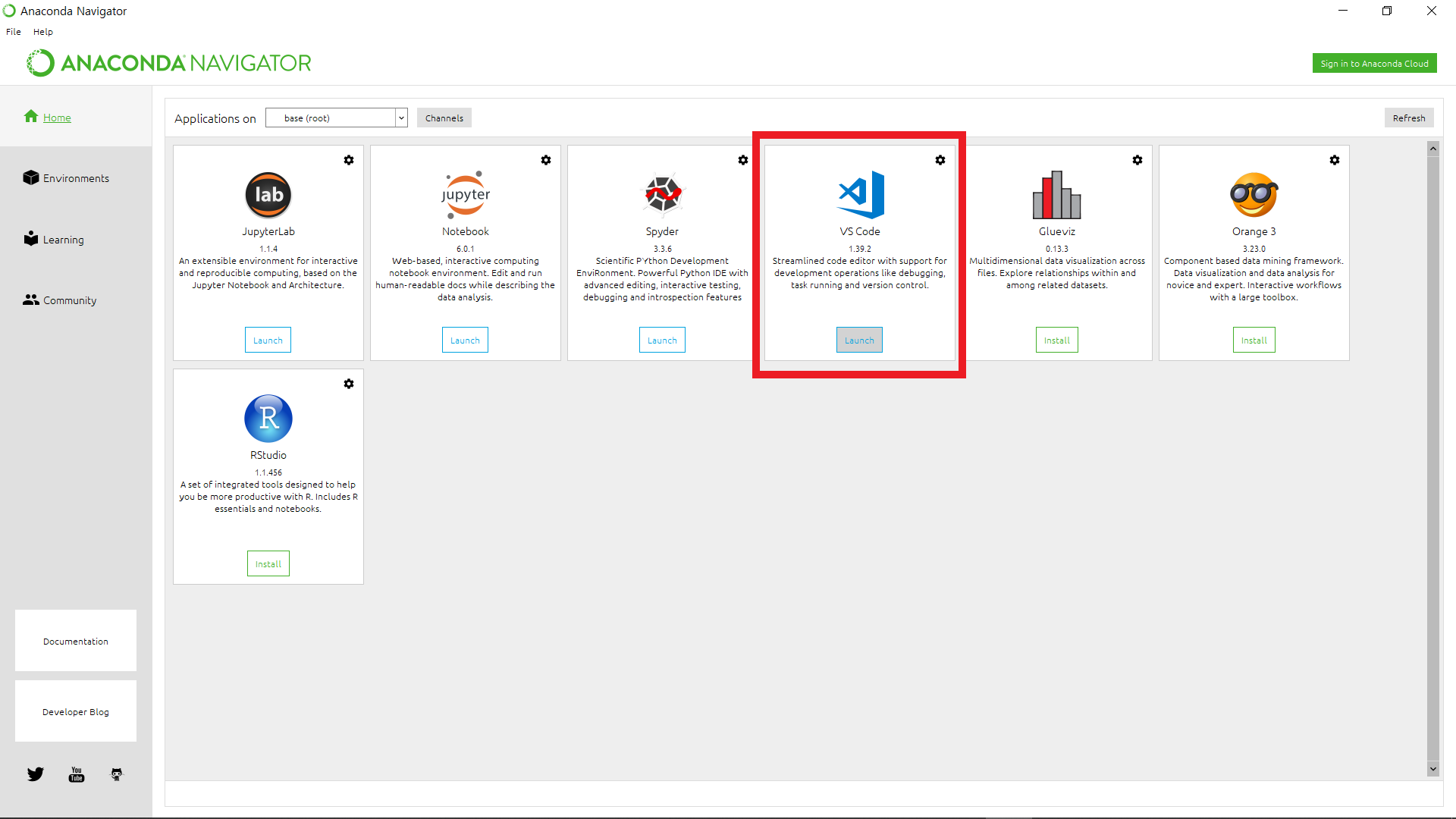Image resolution: width=1456 pixels, height=819 pixels.
Task: Open Jupyter Notebook tile gear dropdown
Action: pyautogui.click(x=546, y=160)
